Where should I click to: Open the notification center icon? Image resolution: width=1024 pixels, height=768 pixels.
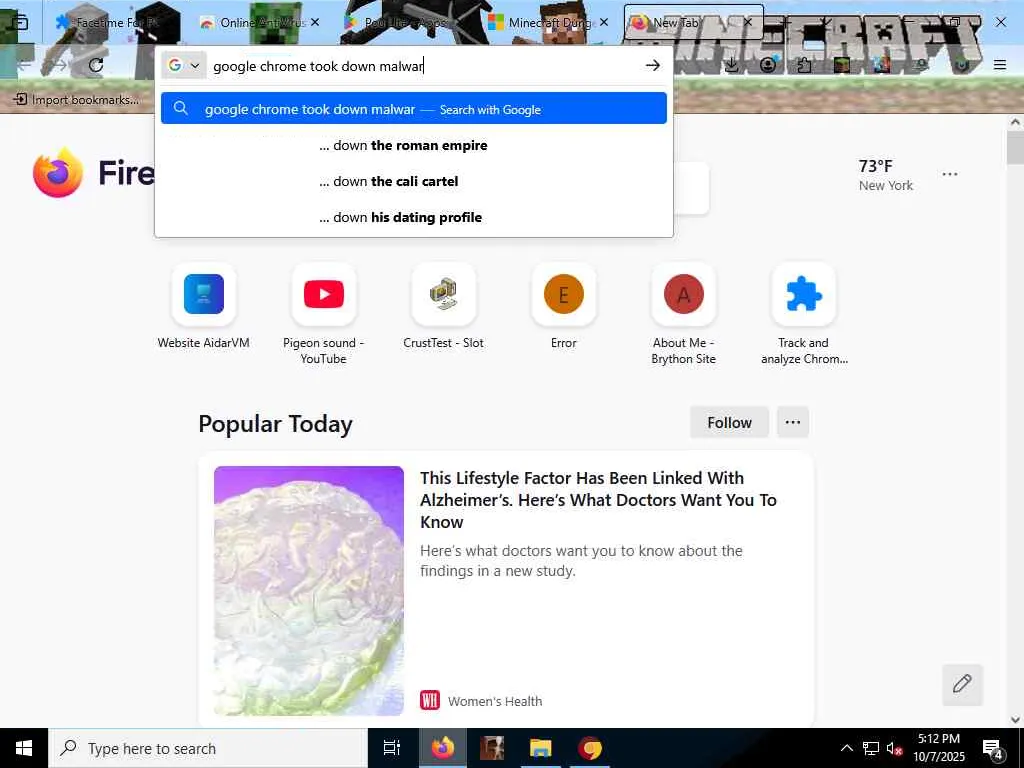click(x=993, y=749)
